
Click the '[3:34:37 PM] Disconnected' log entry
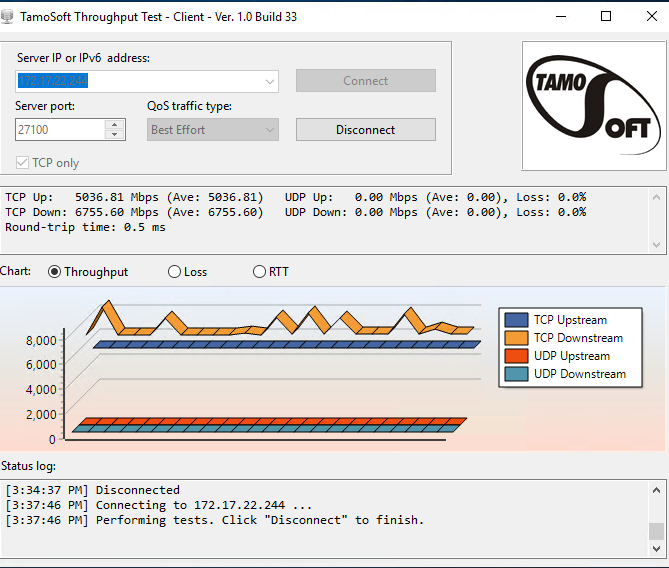coord(93,490)
